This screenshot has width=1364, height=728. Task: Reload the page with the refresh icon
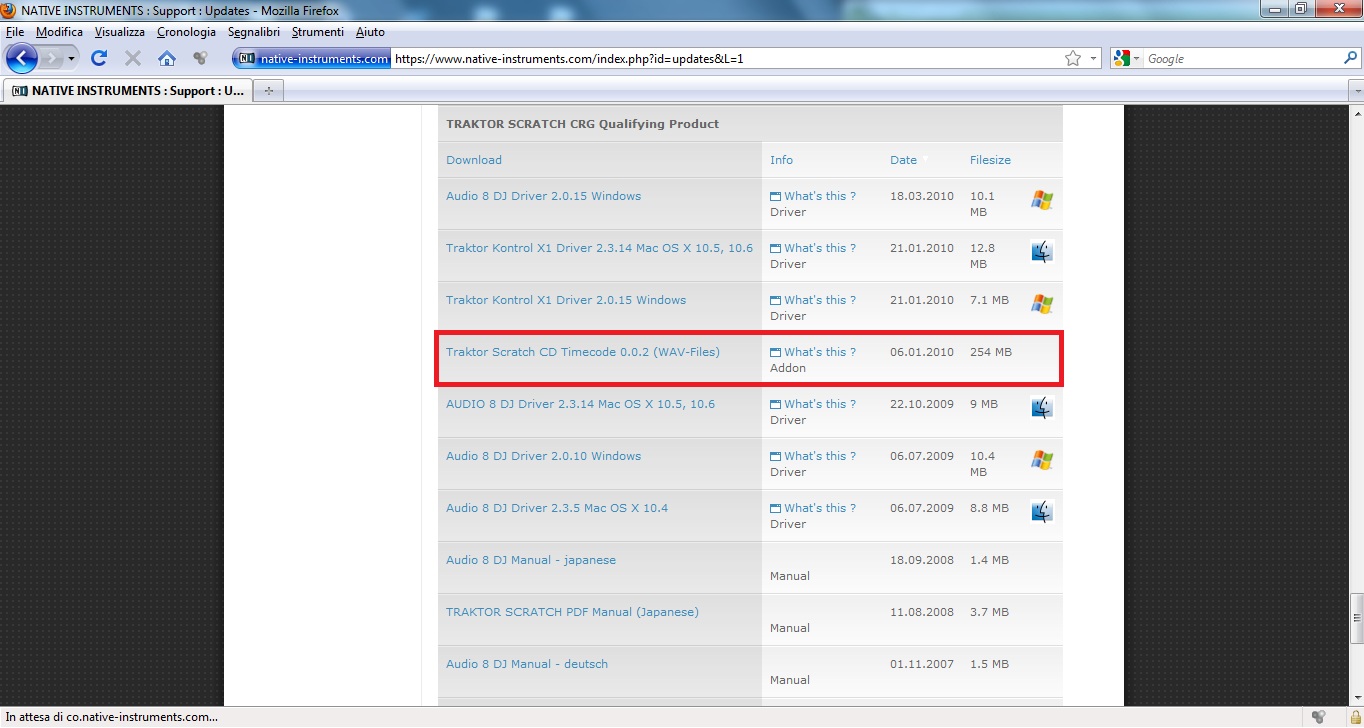(x=99, y=59)
